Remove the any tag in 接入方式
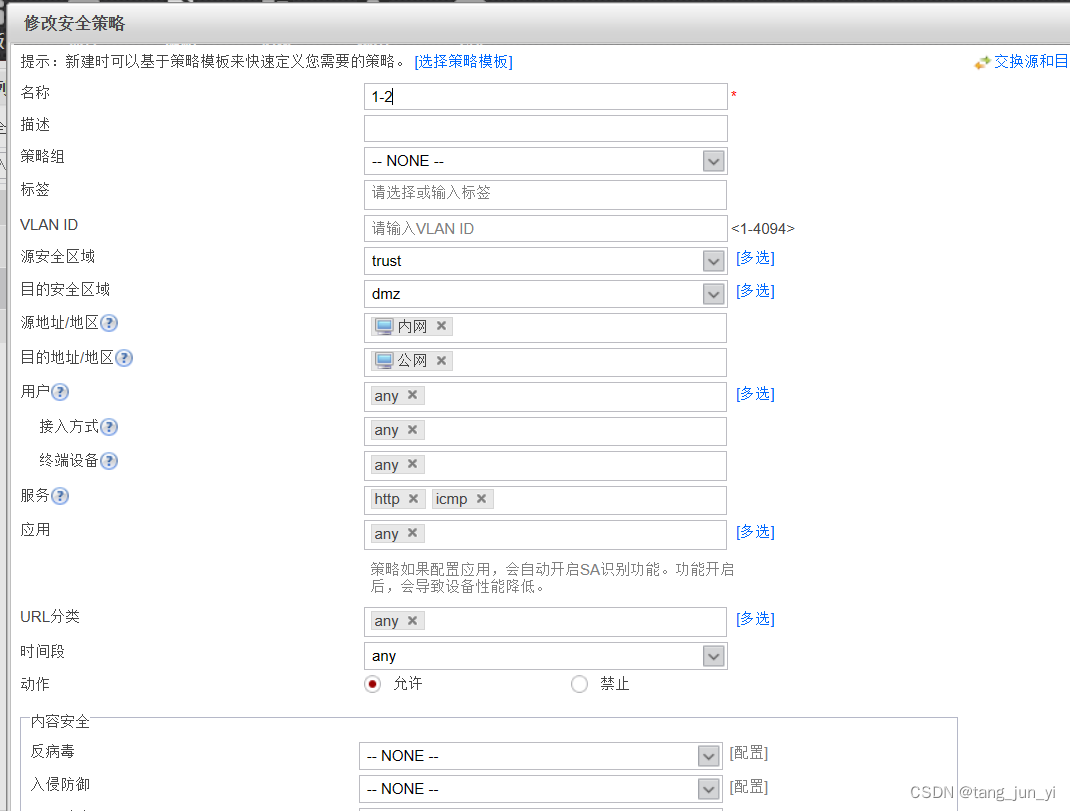 [412, 429]
